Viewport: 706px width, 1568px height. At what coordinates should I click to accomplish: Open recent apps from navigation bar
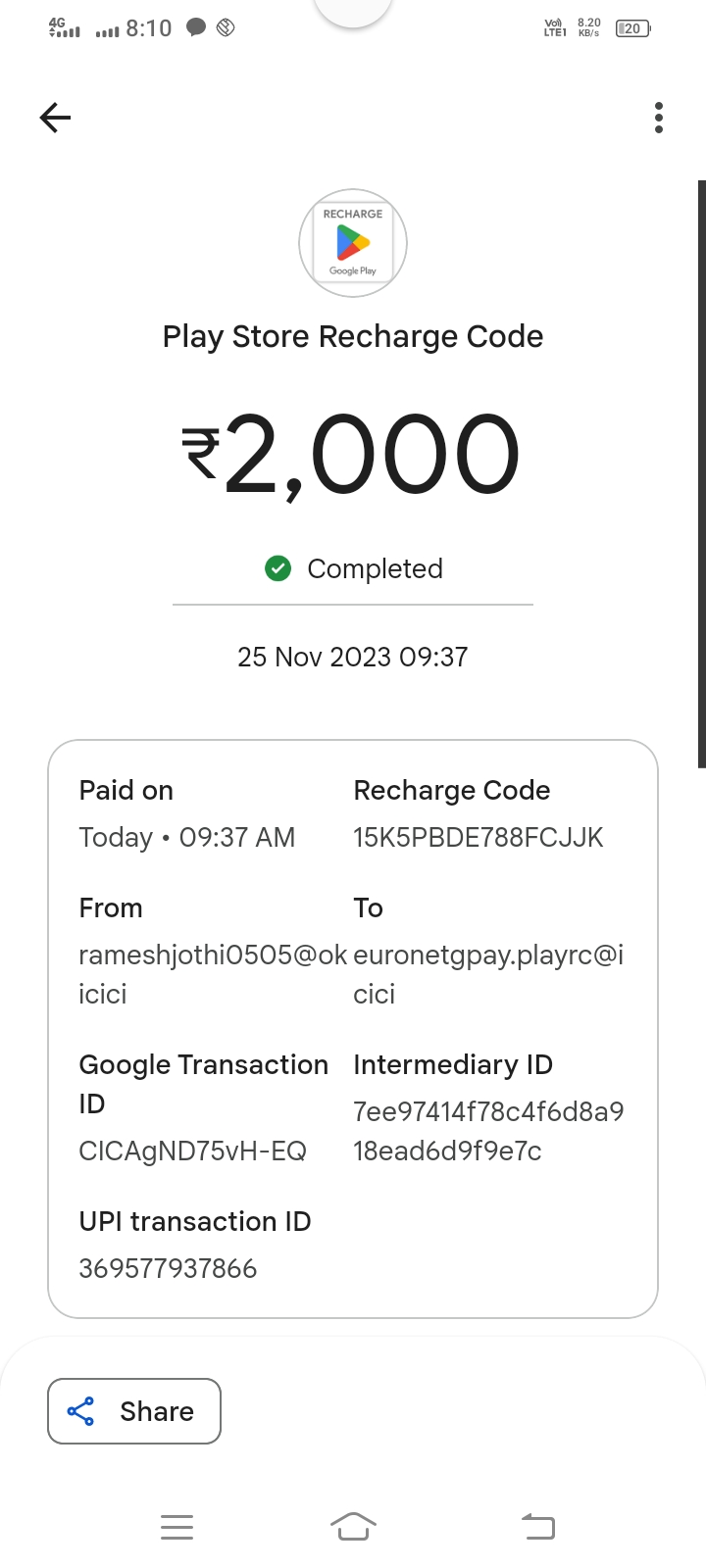pyautogui.click(x=176, y=1527)
